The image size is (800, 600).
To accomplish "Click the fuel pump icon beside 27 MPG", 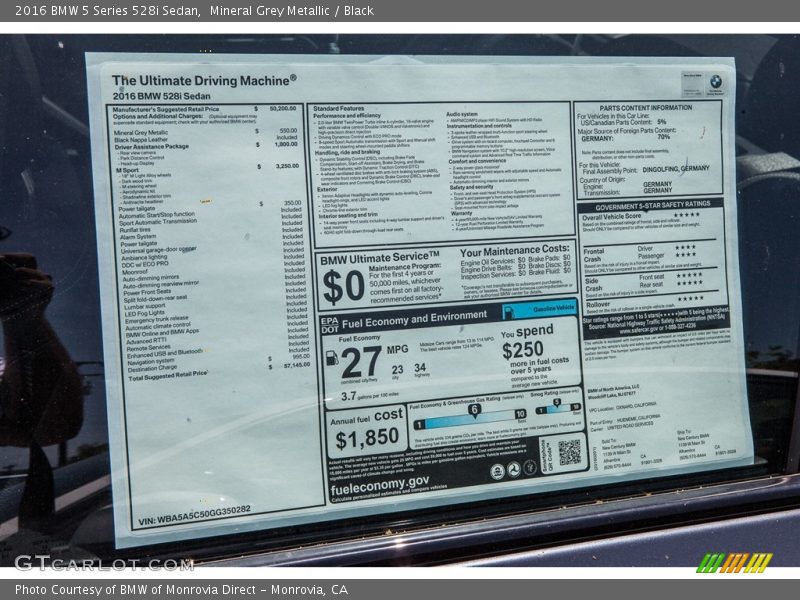I will point(332,357).
